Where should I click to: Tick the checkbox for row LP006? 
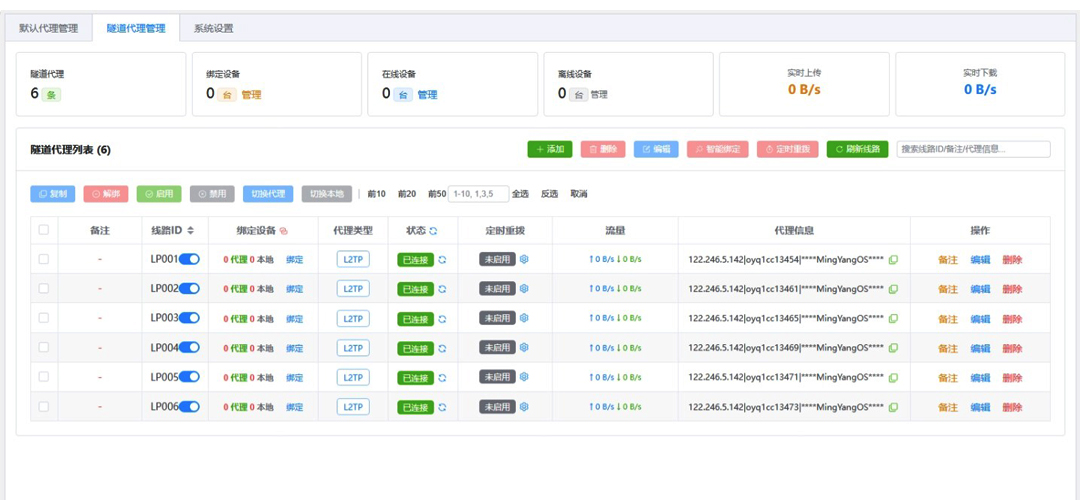(x=44, y=406)
